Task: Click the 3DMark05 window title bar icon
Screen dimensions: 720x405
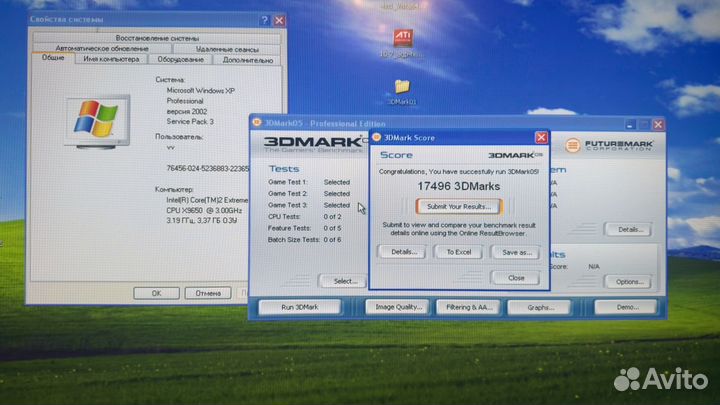Action: [257, 123]
